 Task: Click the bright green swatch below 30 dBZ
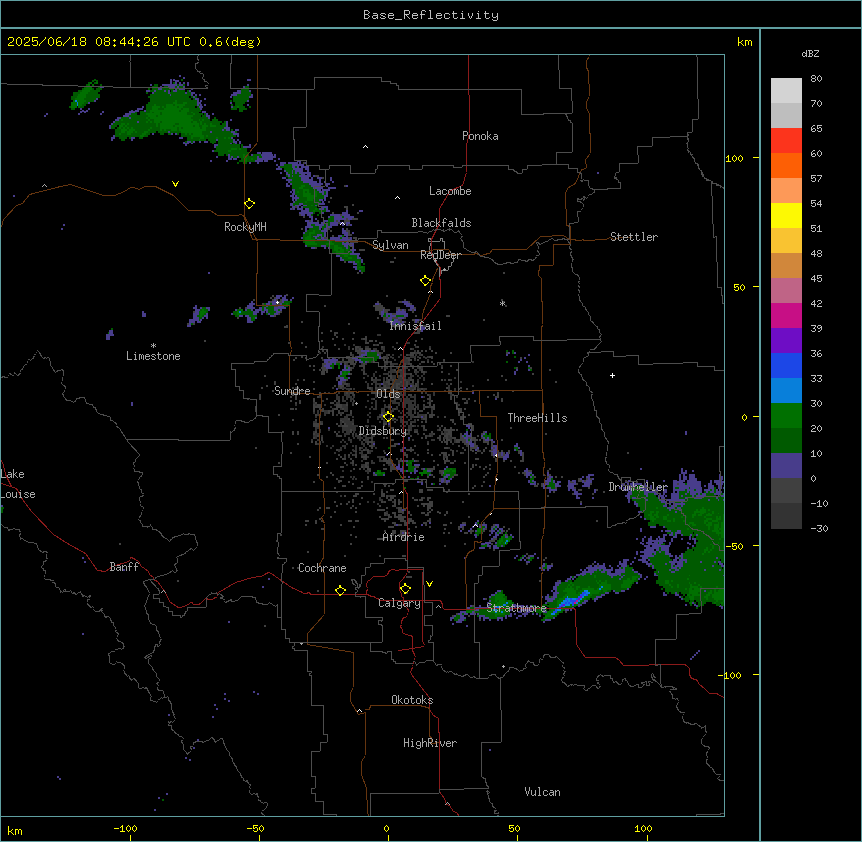click(786, 416)
